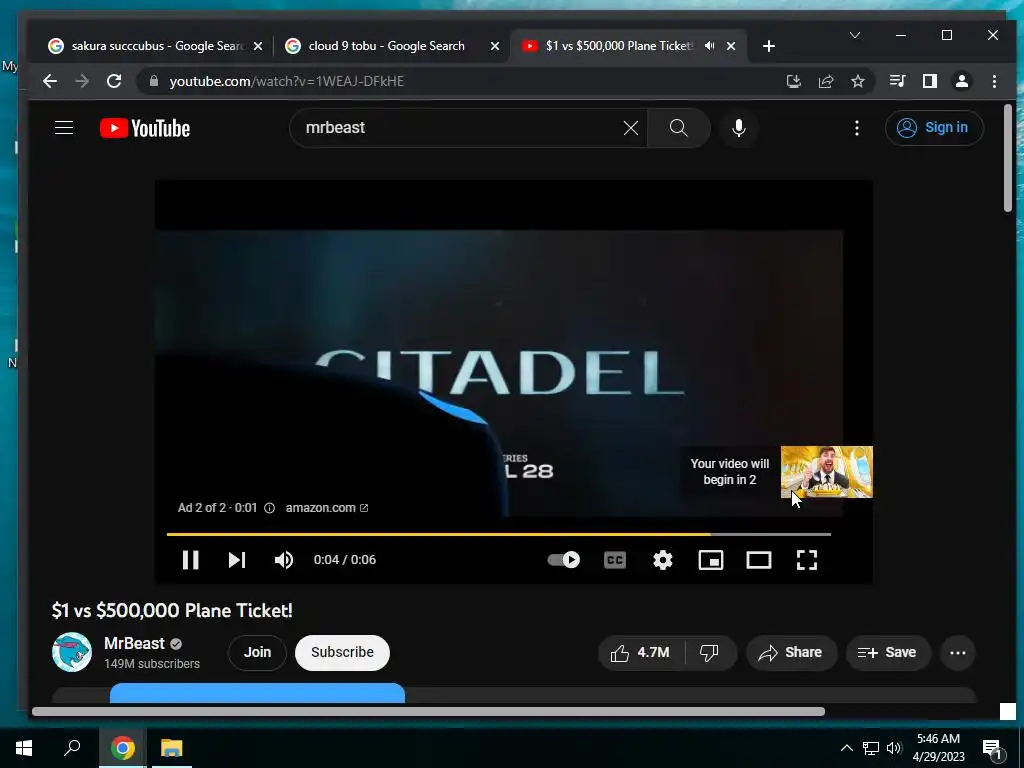
Task: Open the system tray volume control
Action: click(894, 748)
